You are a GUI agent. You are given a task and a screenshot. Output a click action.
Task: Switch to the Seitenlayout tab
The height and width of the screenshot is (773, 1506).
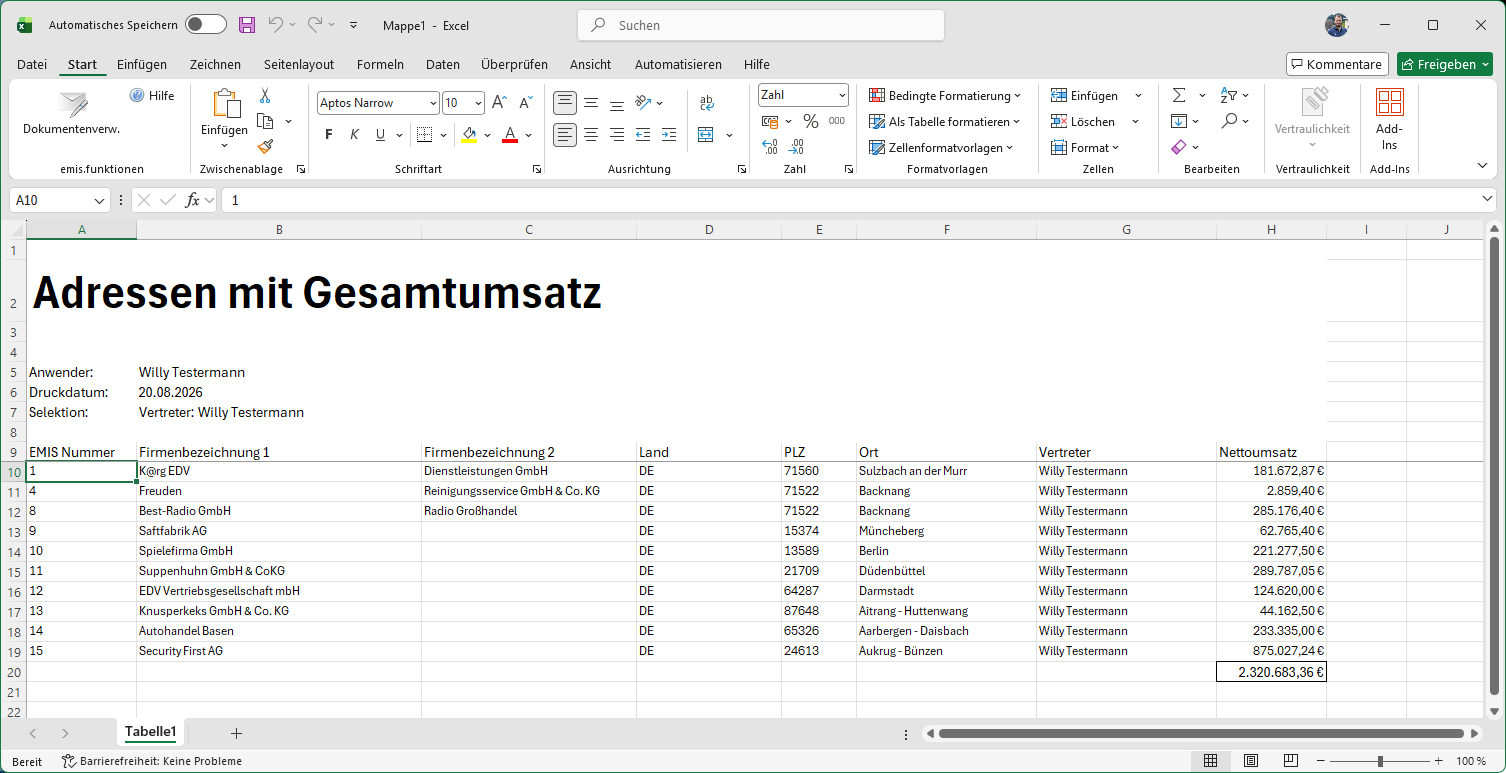point(299,64)
